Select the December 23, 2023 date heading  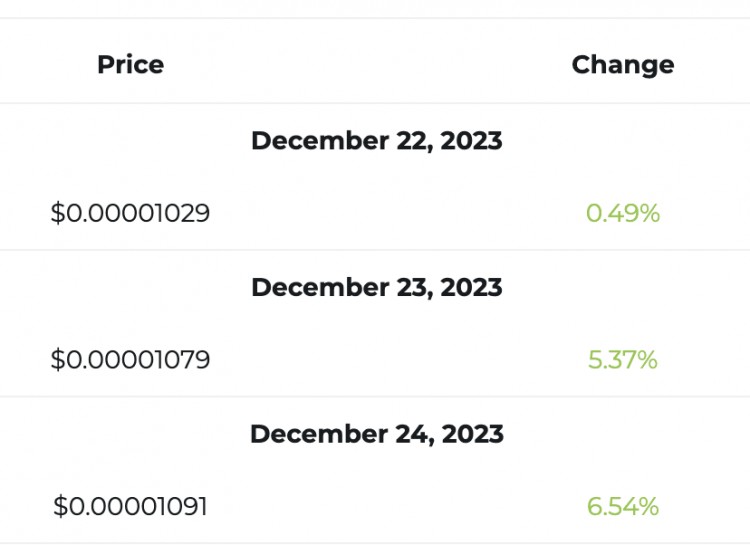click(x=376, y=288)
